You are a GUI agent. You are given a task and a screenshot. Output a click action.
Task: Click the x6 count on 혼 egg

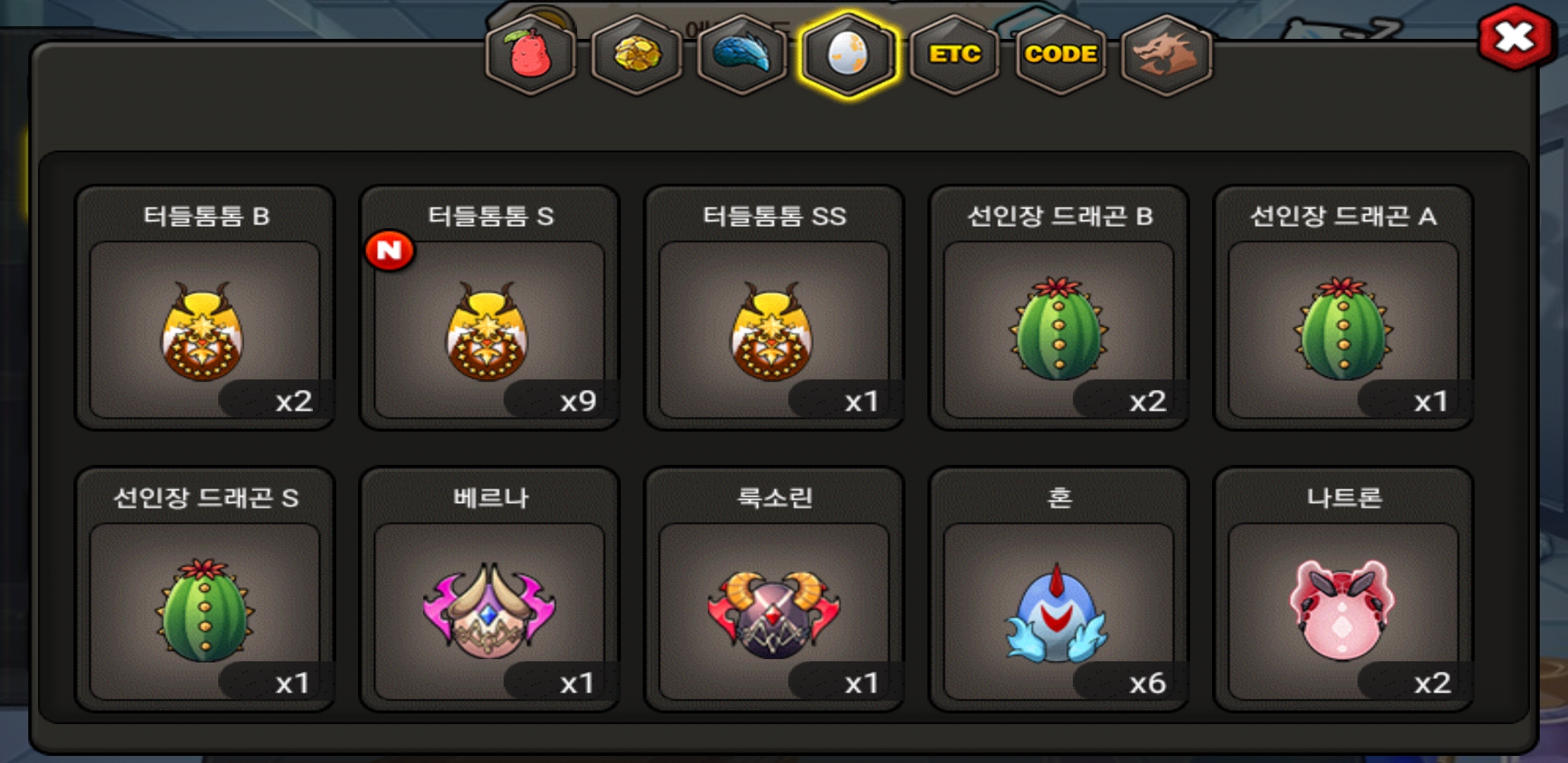[x=1147, y=683]
